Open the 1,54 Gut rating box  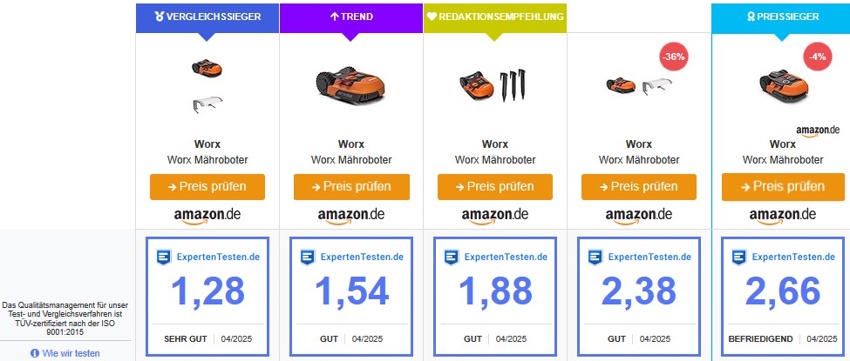click(x=351, y=296)
